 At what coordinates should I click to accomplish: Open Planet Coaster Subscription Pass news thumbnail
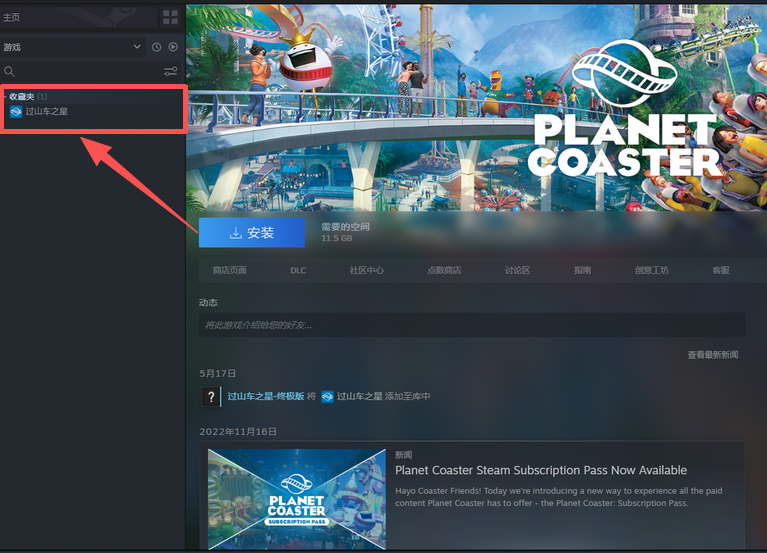[297, 499]
